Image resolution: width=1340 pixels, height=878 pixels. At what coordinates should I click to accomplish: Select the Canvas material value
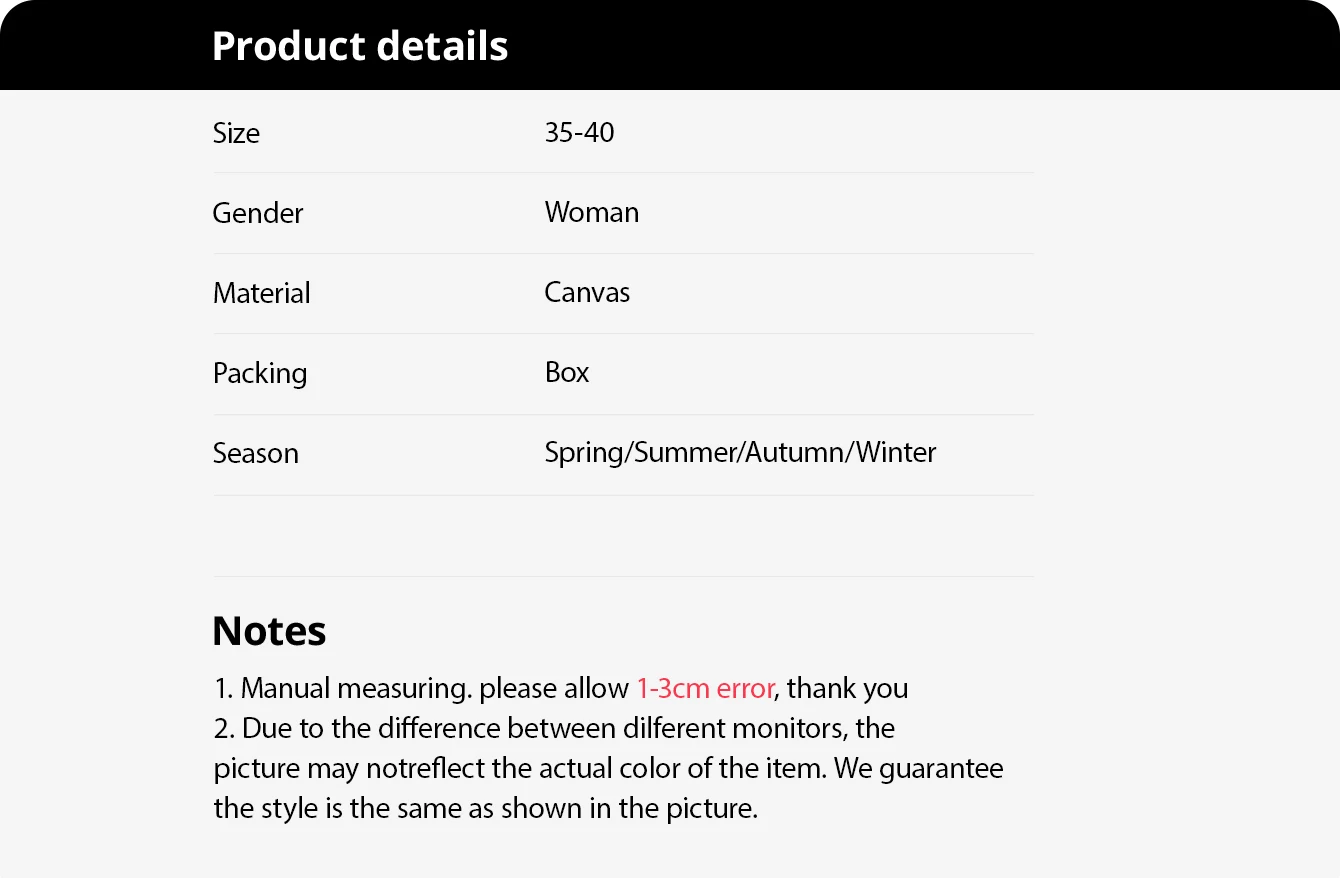[587, 292]
